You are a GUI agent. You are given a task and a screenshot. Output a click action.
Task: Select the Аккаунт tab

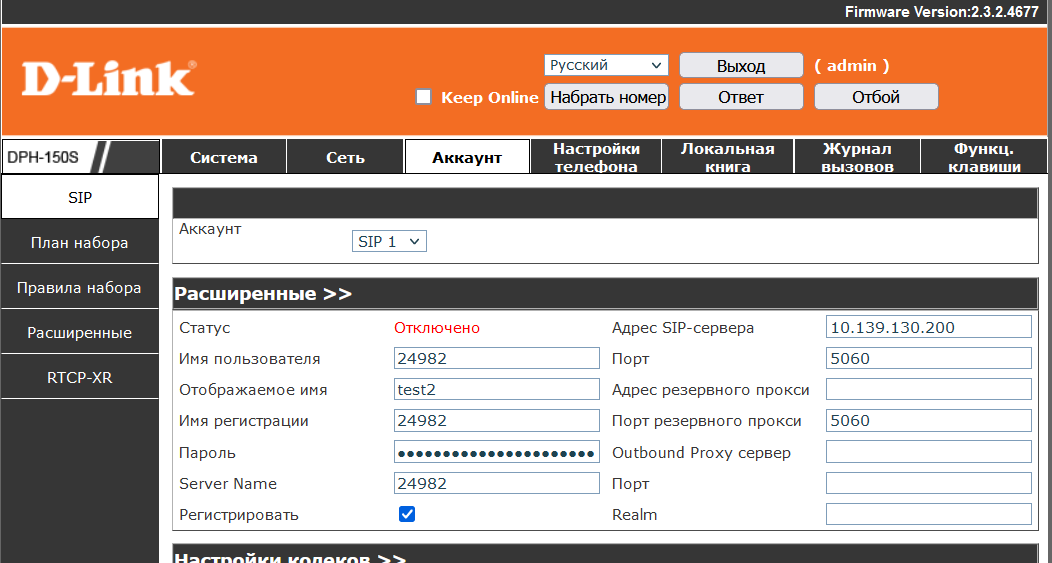pos(467,157)
